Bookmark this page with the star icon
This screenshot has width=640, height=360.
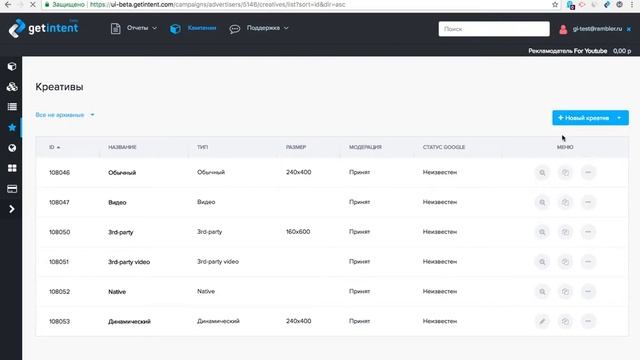[555, 4]
